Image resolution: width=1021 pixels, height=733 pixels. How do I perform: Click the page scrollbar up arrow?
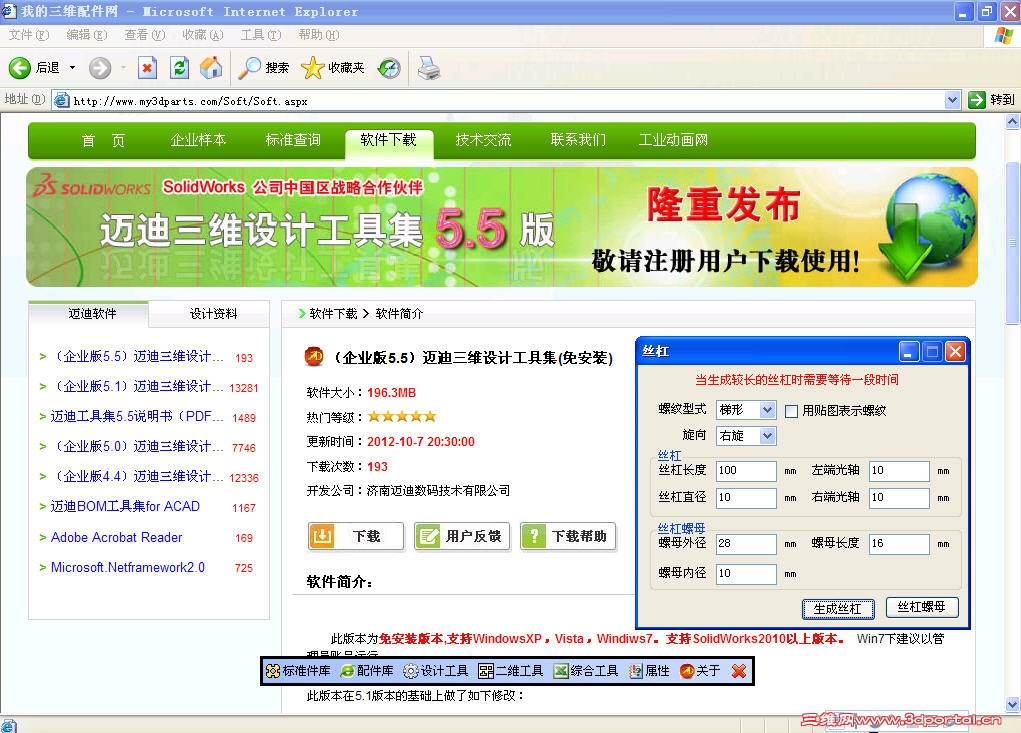click(x=1013, y=122)
